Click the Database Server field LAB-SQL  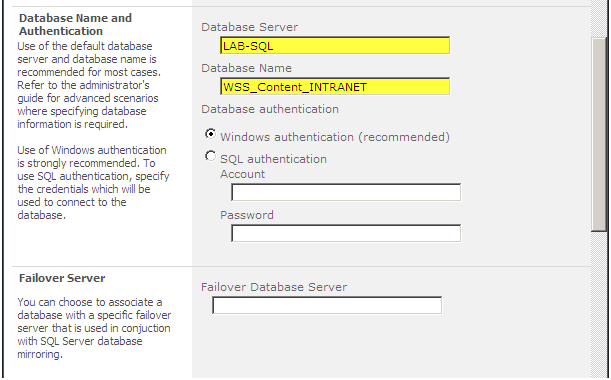(335, 46)
